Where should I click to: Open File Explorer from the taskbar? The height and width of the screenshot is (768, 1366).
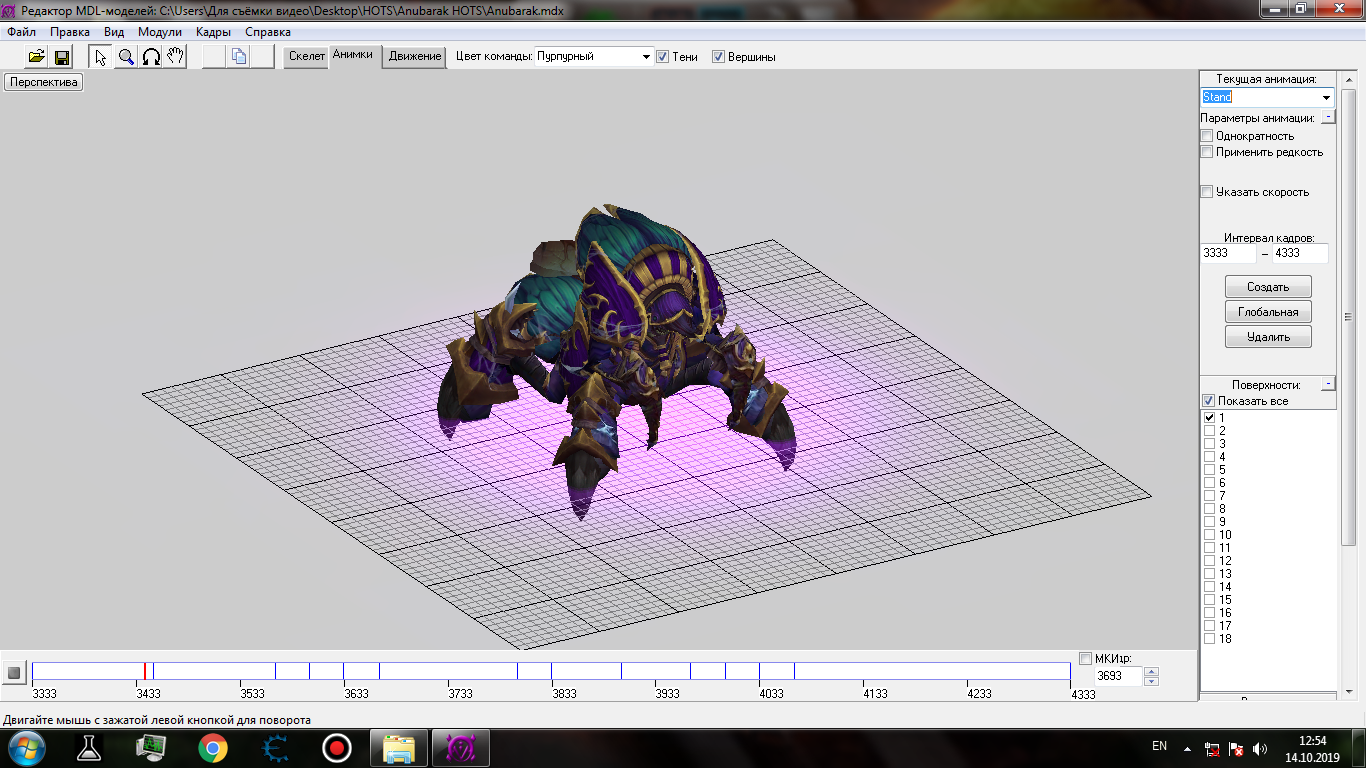399,747
